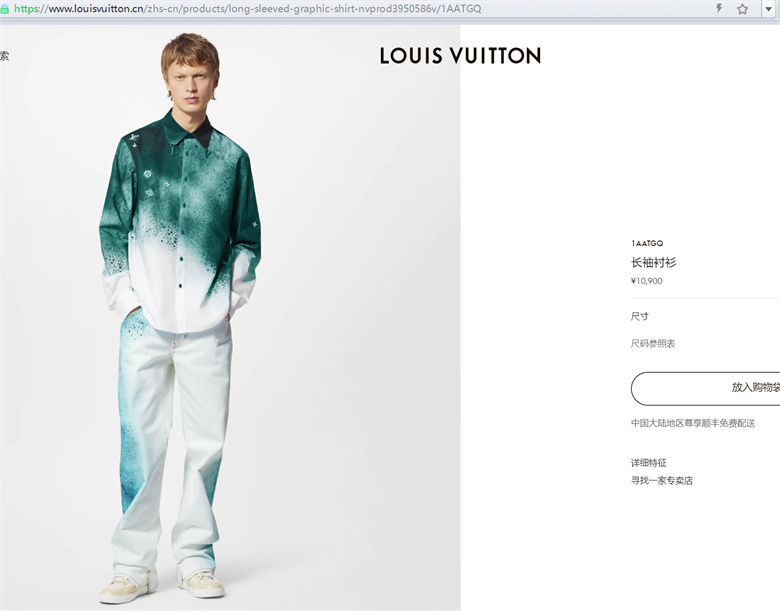Click the 放入购物袋 add to bag button

pyautogui.click(x=705, y=388)
